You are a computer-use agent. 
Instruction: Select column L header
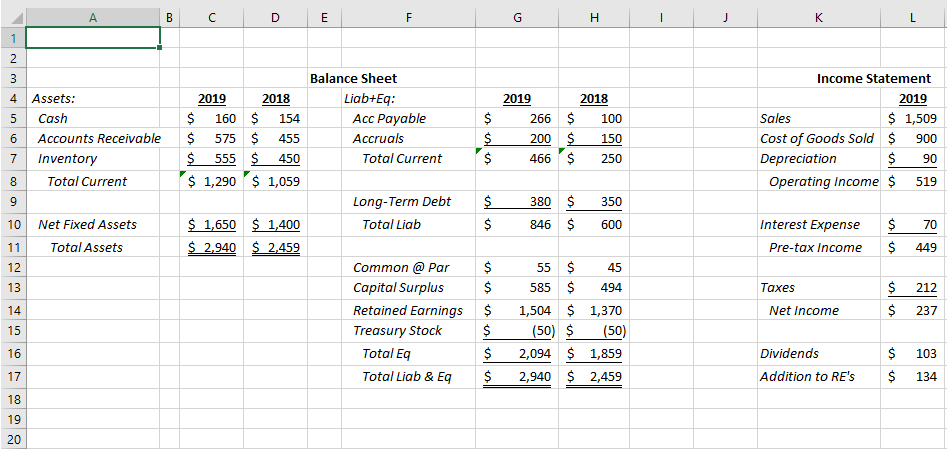[913, 18]
